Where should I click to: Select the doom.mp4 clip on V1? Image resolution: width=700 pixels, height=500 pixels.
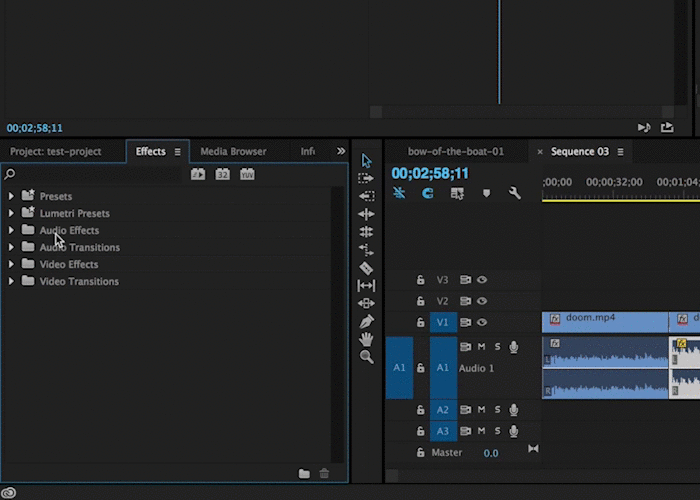pyautogui.click(x=605, y=322)
